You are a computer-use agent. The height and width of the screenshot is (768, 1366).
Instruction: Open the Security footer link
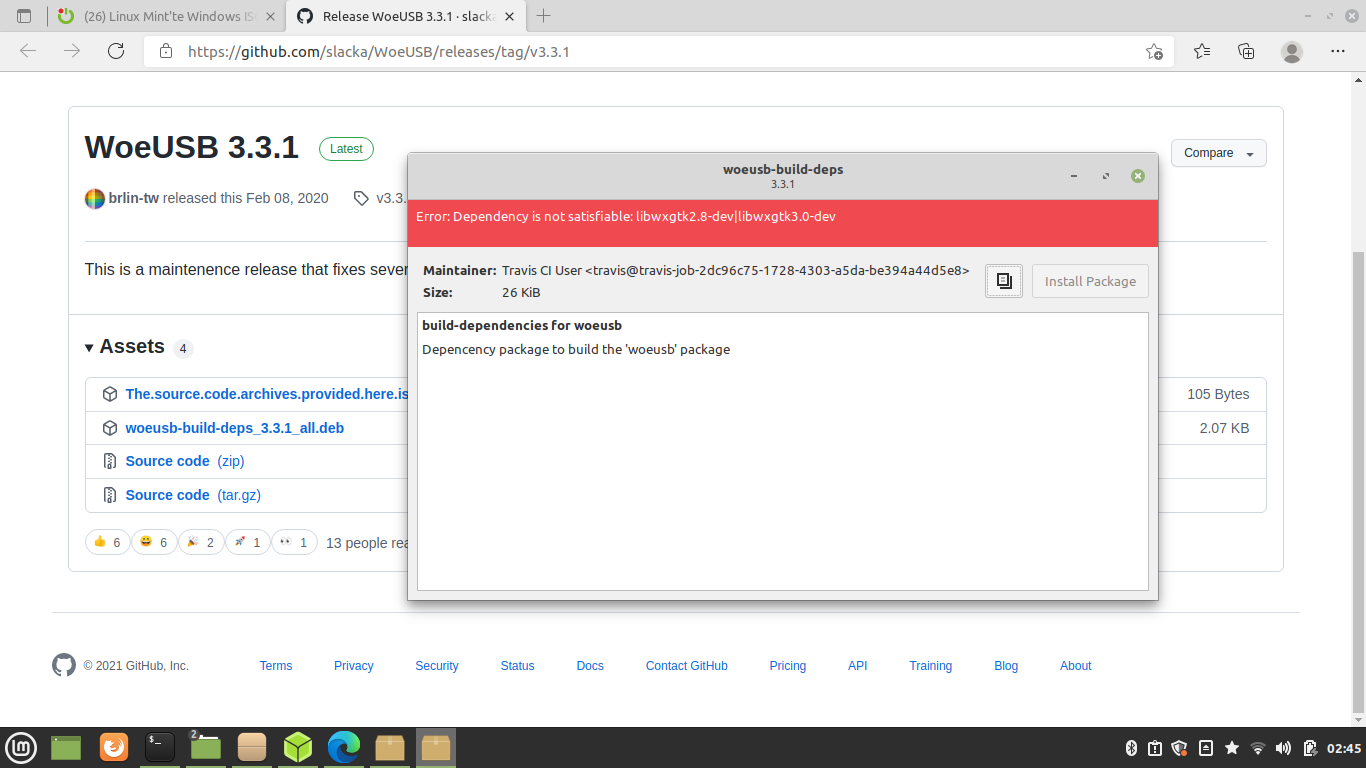pos(437,666)
